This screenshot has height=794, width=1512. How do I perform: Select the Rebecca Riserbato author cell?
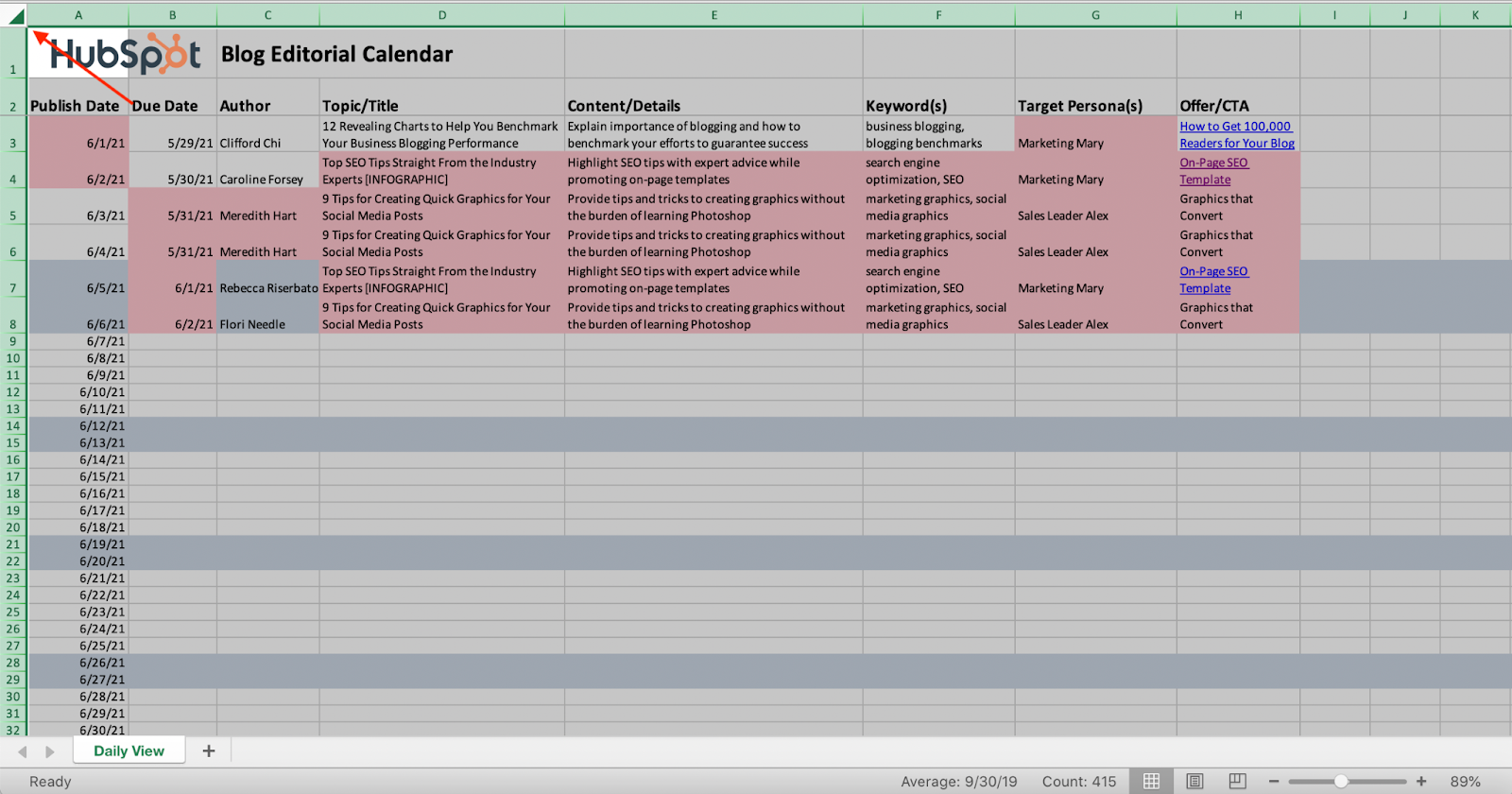[x=268, y=279]
